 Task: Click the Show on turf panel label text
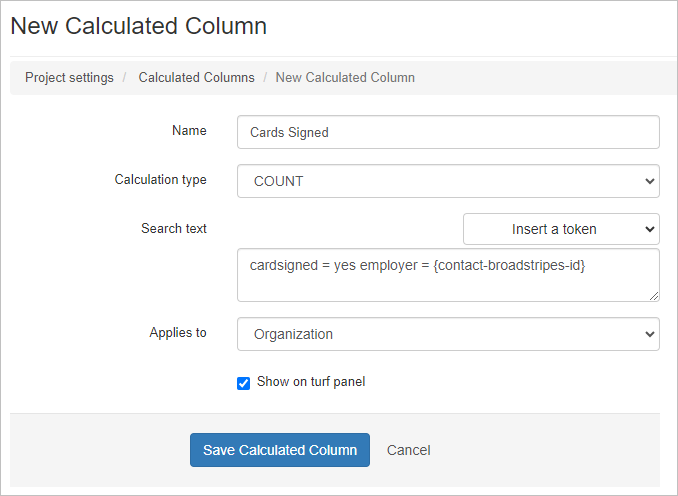(x=311, y=382)
